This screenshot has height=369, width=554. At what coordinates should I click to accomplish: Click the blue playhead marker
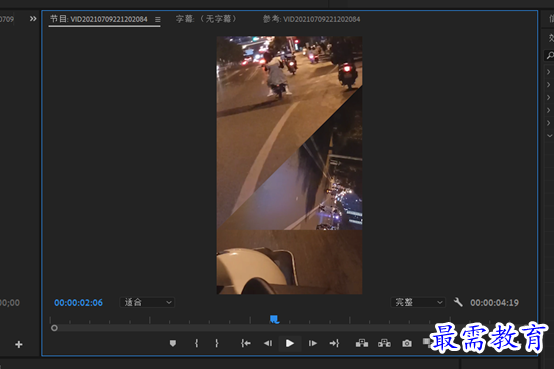point(275,320)
